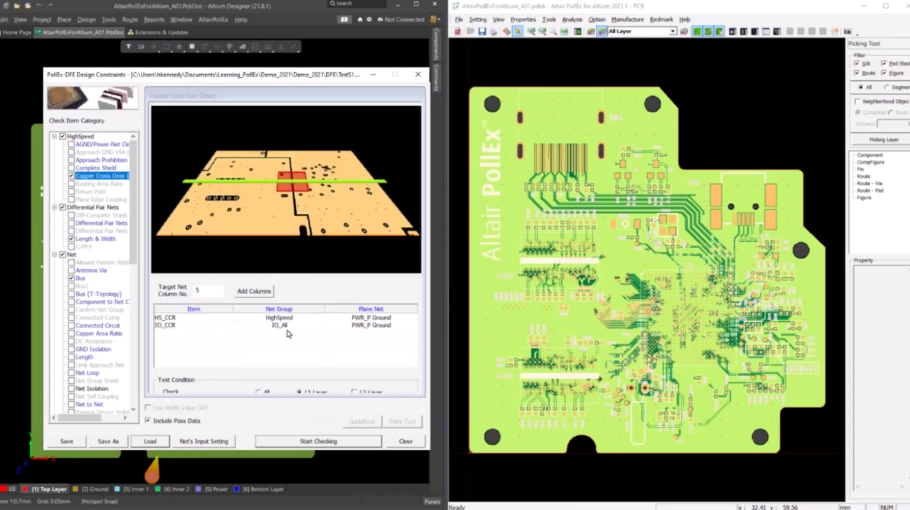Collapse the Net tree node
This screenshot has width=910, height=510.
(55, 254)
